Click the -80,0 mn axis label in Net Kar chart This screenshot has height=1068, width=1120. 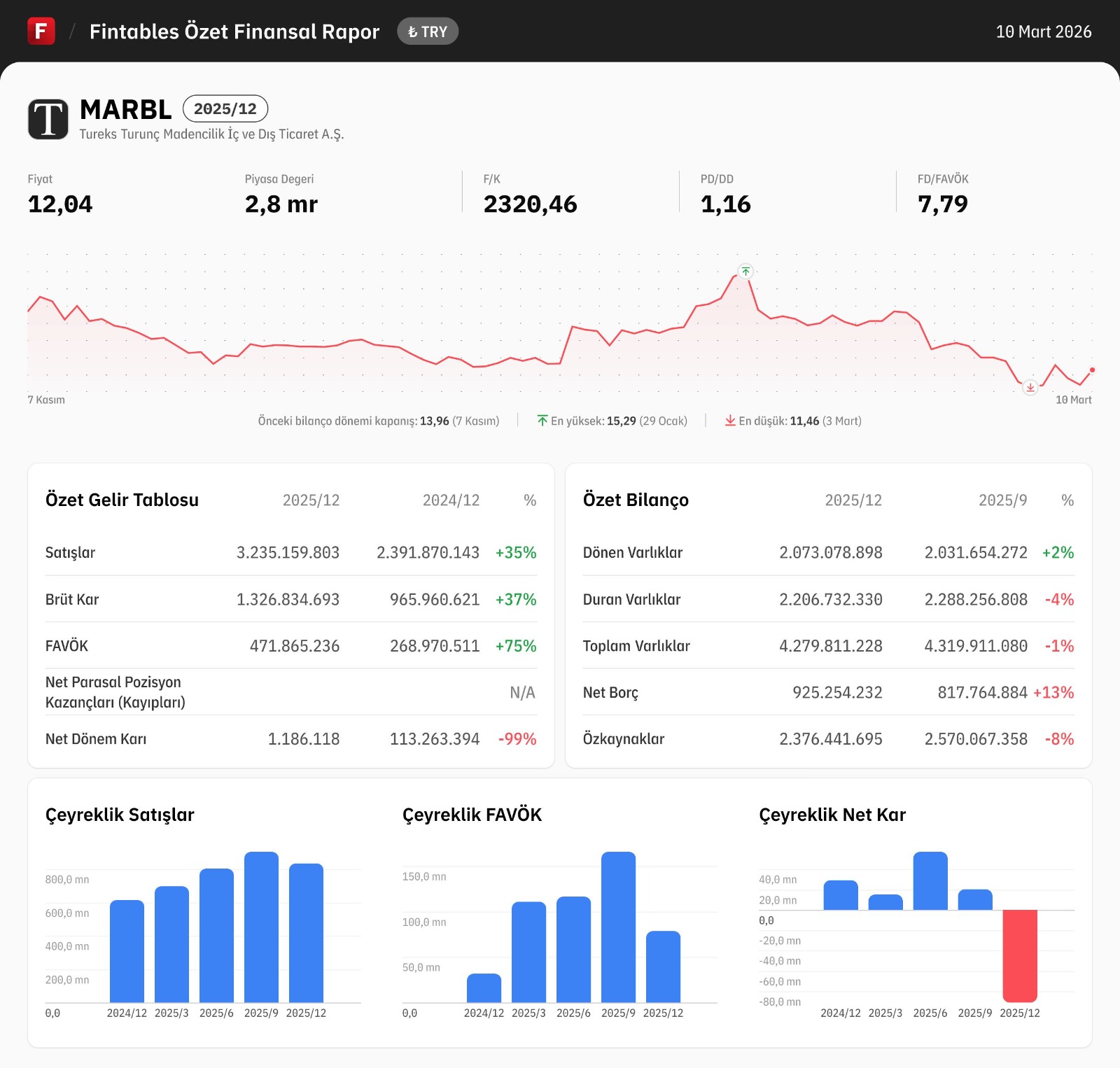[x=780, y=1002]
